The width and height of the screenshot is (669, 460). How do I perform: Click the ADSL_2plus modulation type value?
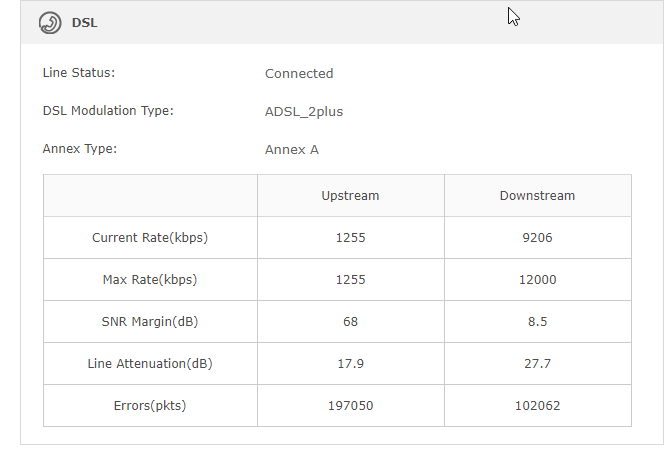304,111
